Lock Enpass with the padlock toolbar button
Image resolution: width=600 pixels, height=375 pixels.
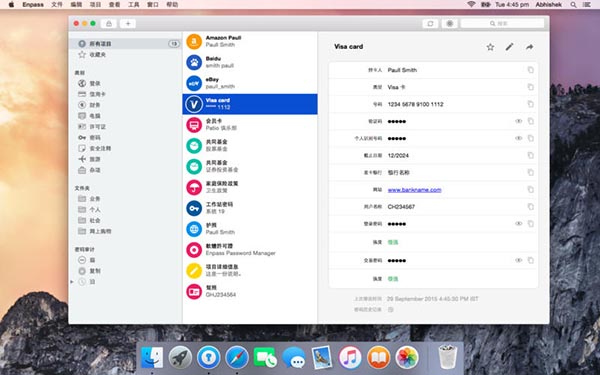pyautogui.click(x=109, y=24)
